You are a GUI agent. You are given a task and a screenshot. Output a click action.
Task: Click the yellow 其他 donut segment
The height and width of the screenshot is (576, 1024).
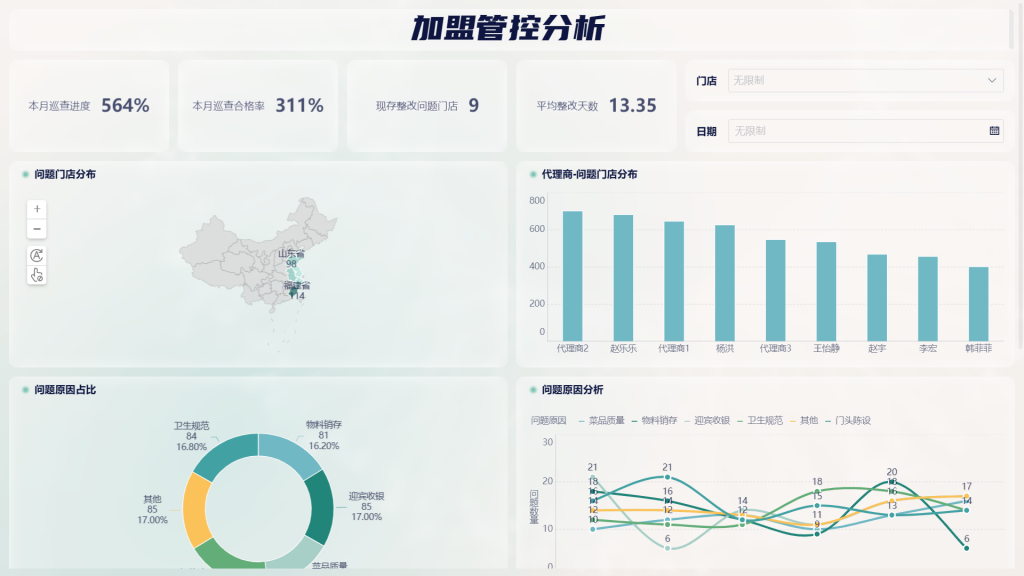pos(197,508)
